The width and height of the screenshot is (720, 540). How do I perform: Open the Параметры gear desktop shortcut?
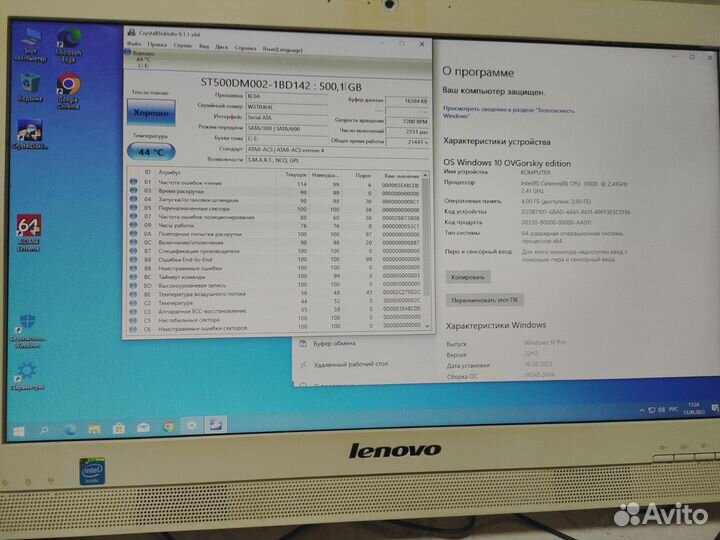click(x=27, y=376)
